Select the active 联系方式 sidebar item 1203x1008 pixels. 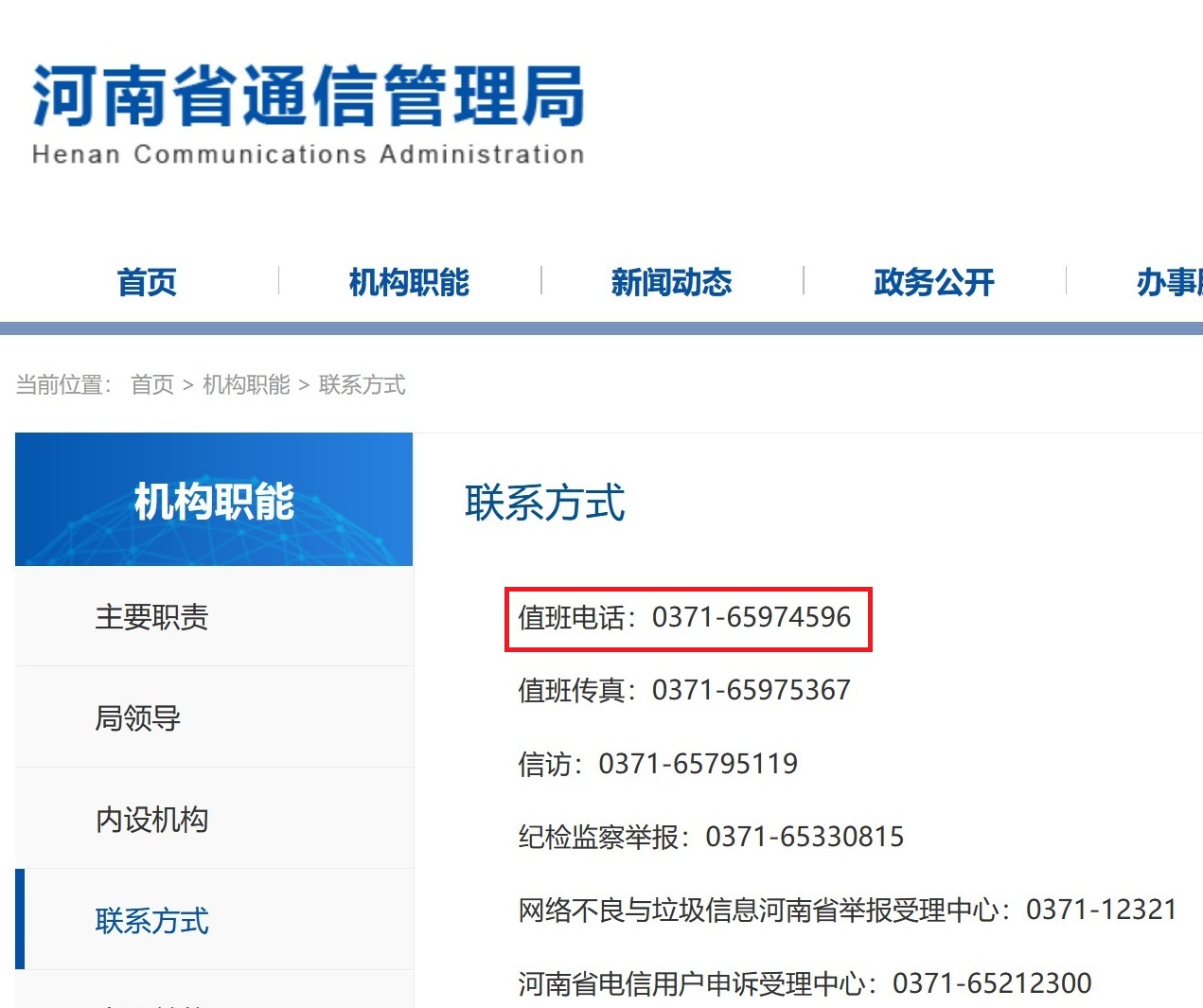coord(151,921)
